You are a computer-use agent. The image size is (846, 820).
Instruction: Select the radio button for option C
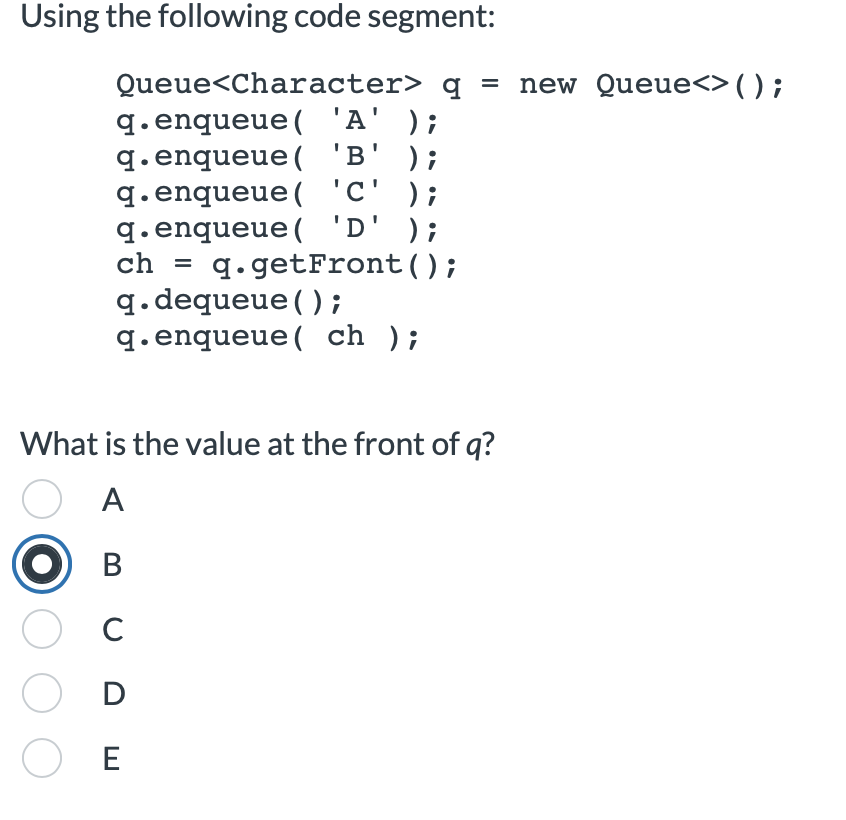pyautogui.click(x=42, y=630)
